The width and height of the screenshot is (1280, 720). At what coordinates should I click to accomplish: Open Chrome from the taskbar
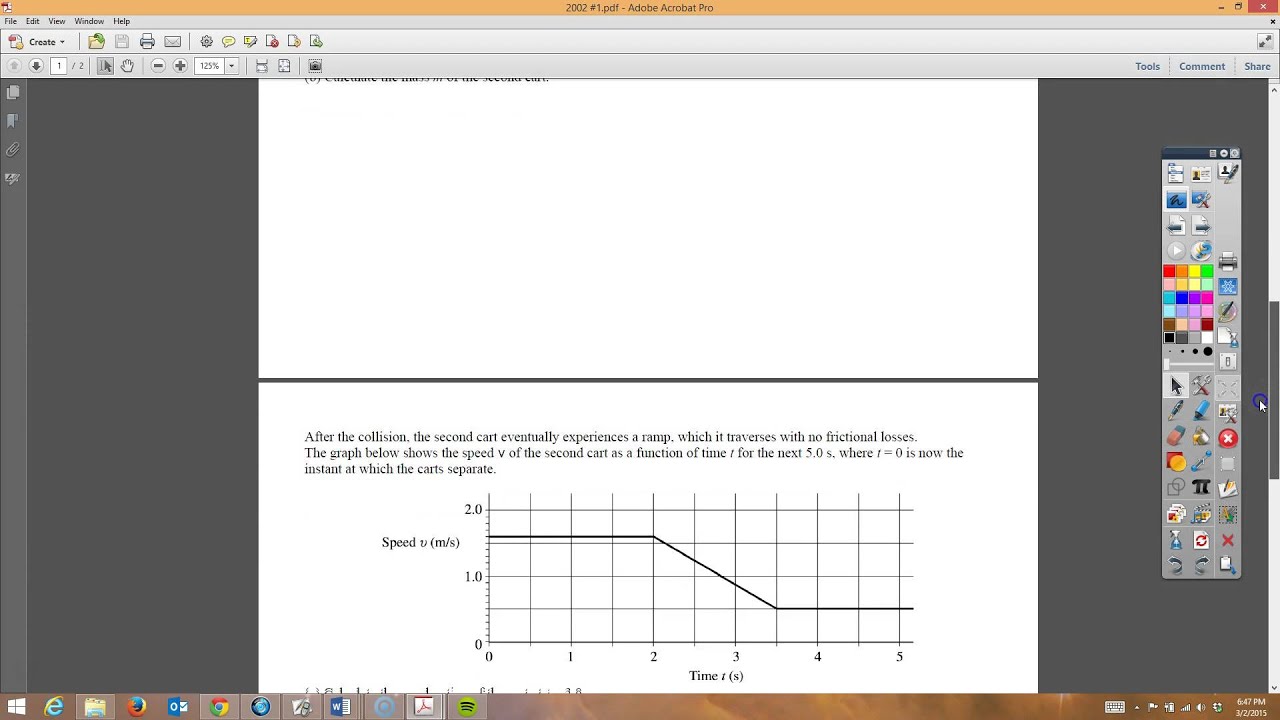(x=219, y=707)
